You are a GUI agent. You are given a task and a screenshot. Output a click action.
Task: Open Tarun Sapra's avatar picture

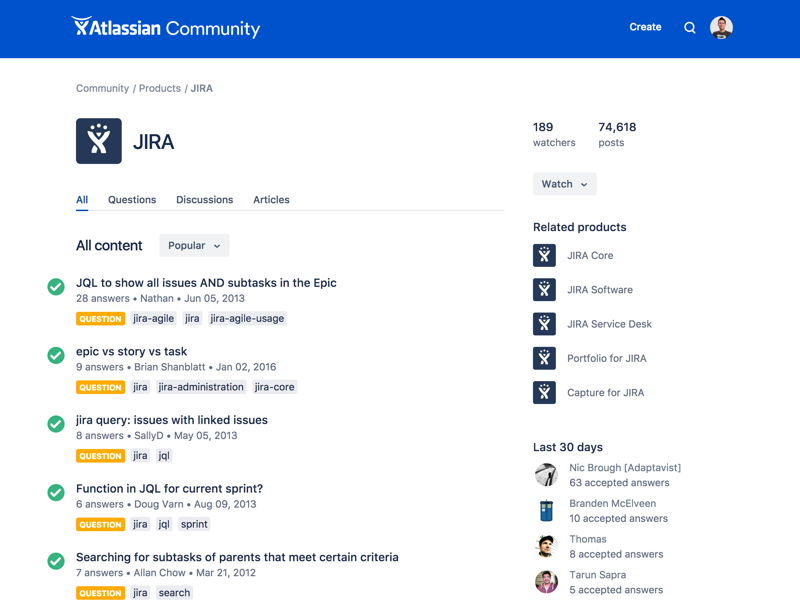pyautogui.click(x=546, y=582)
